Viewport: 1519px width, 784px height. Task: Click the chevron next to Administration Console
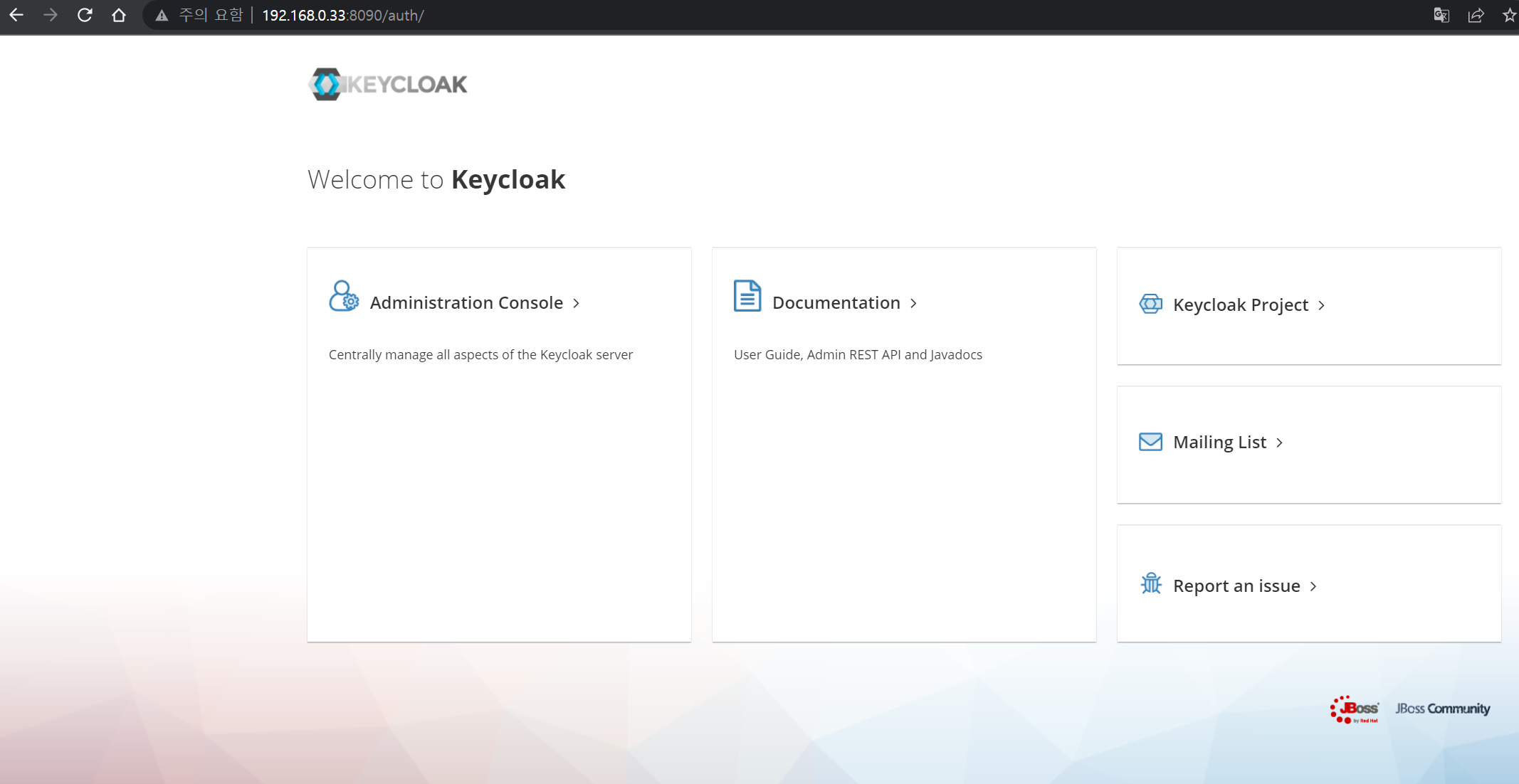(x=576, y=304)
